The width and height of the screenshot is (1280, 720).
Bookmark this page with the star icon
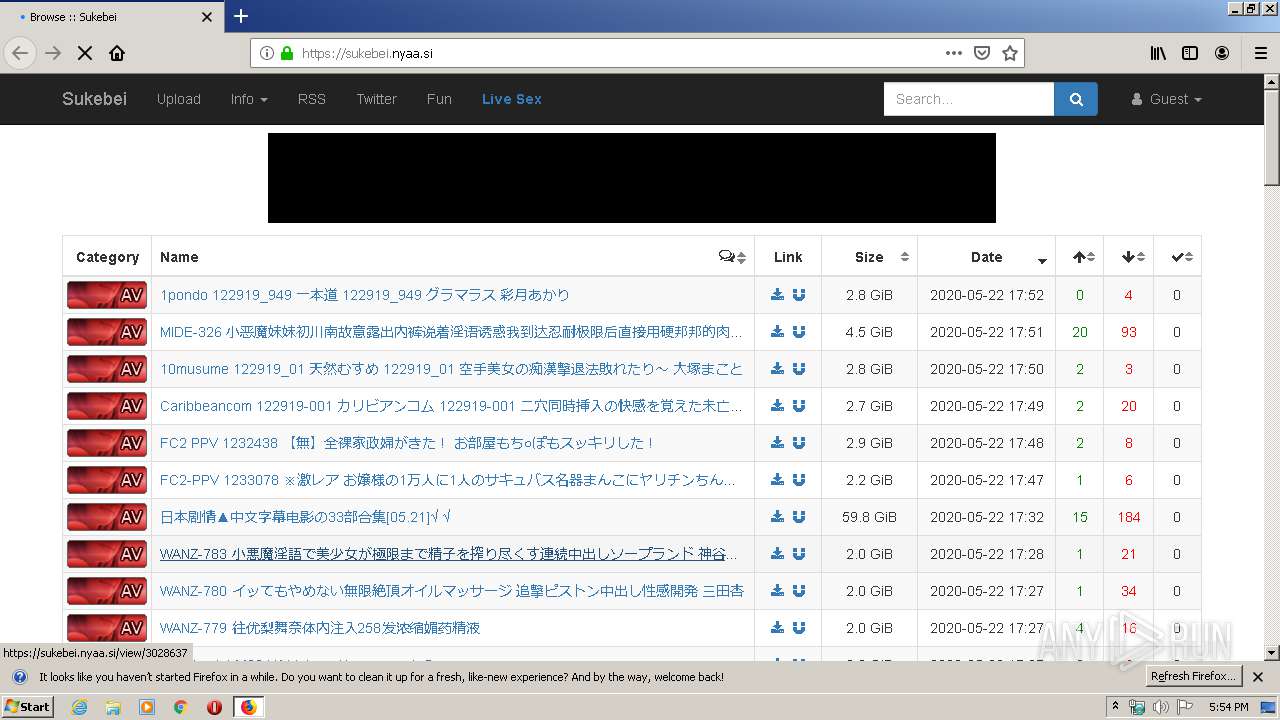pos(1010,53)
